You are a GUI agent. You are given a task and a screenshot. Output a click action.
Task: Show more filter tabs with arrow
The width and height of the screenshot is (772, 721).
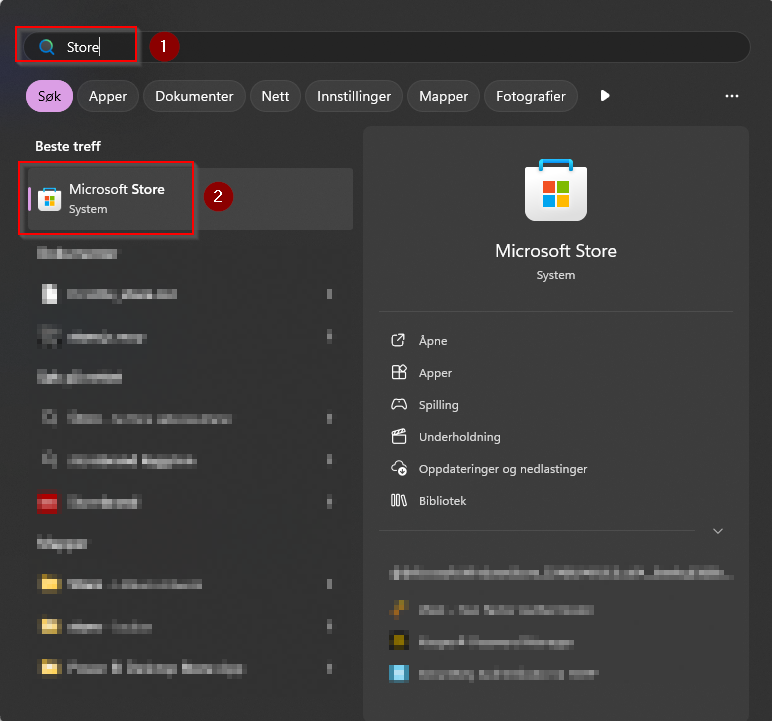(605, 96)
